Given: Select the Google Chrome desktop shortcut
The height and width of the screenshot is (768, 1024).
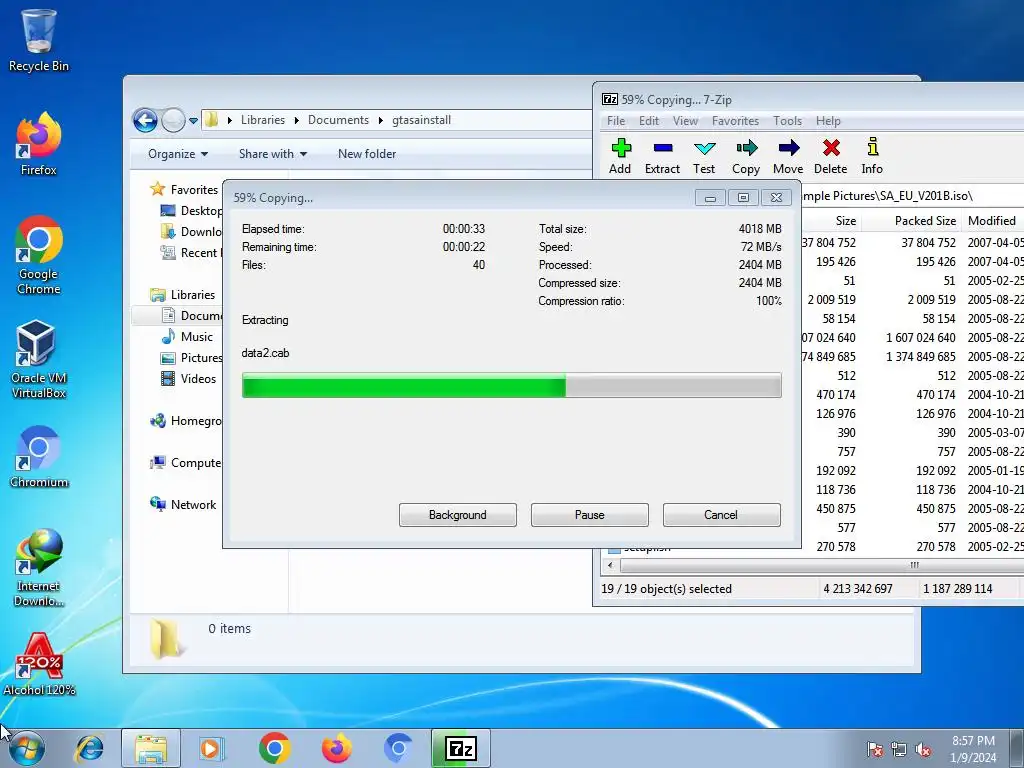Looking at the screenshot, I should pos(39,255).
